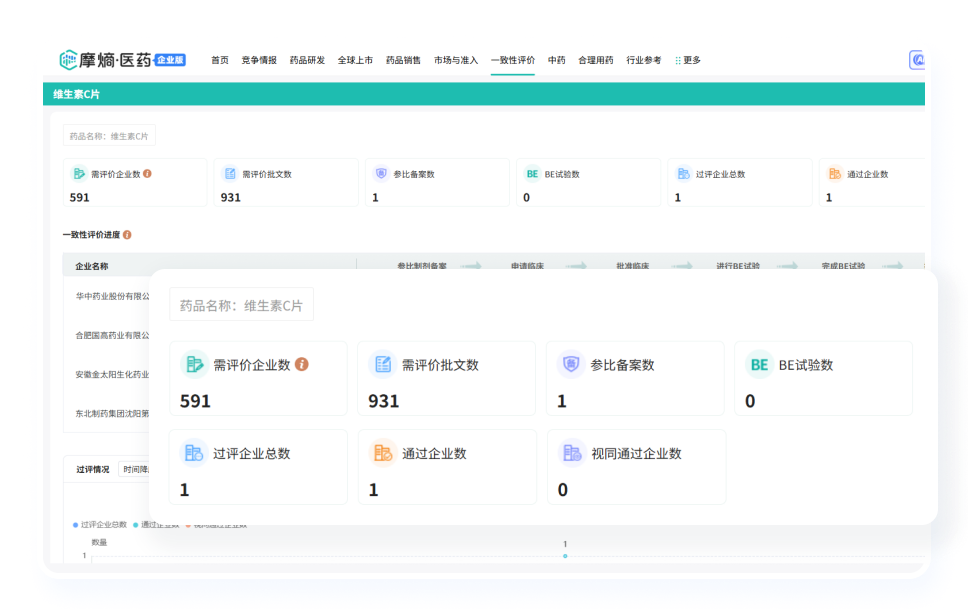Expand the 更多 grid menu
The height and width of the screenshot is (609, 968).
688,60
